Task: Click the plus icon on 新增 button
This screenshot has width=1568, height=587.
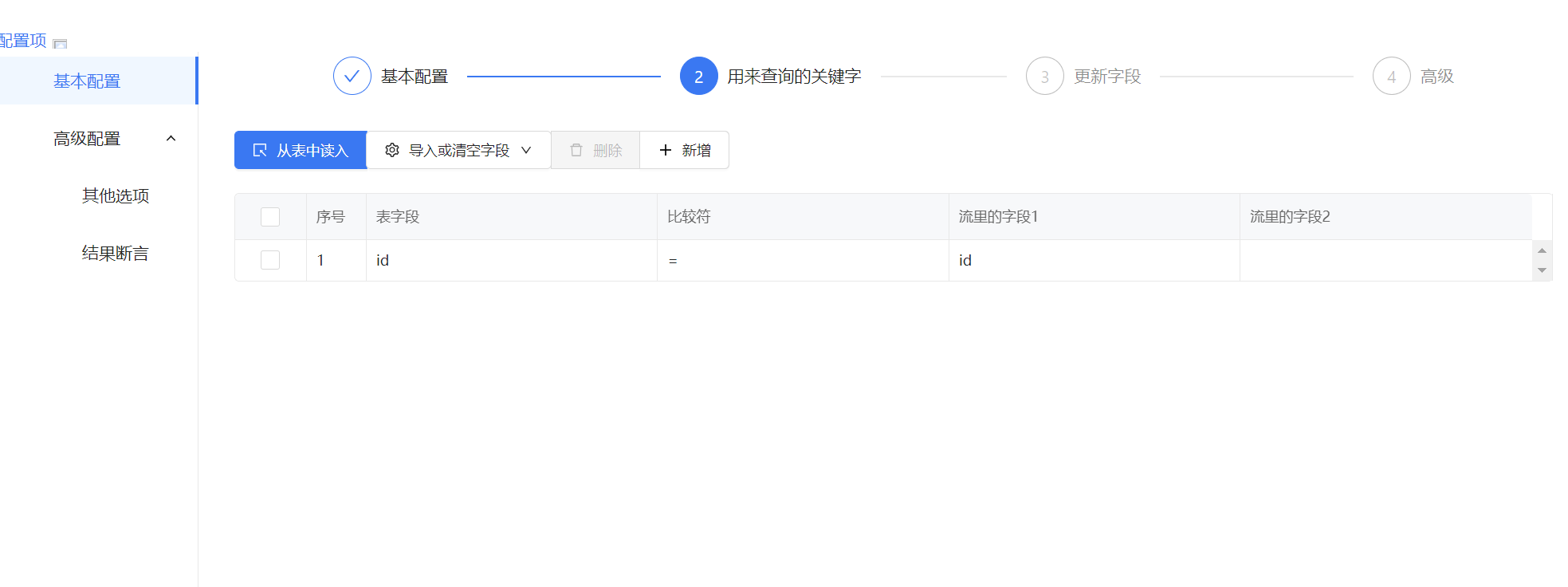Action: coord(665,150)
